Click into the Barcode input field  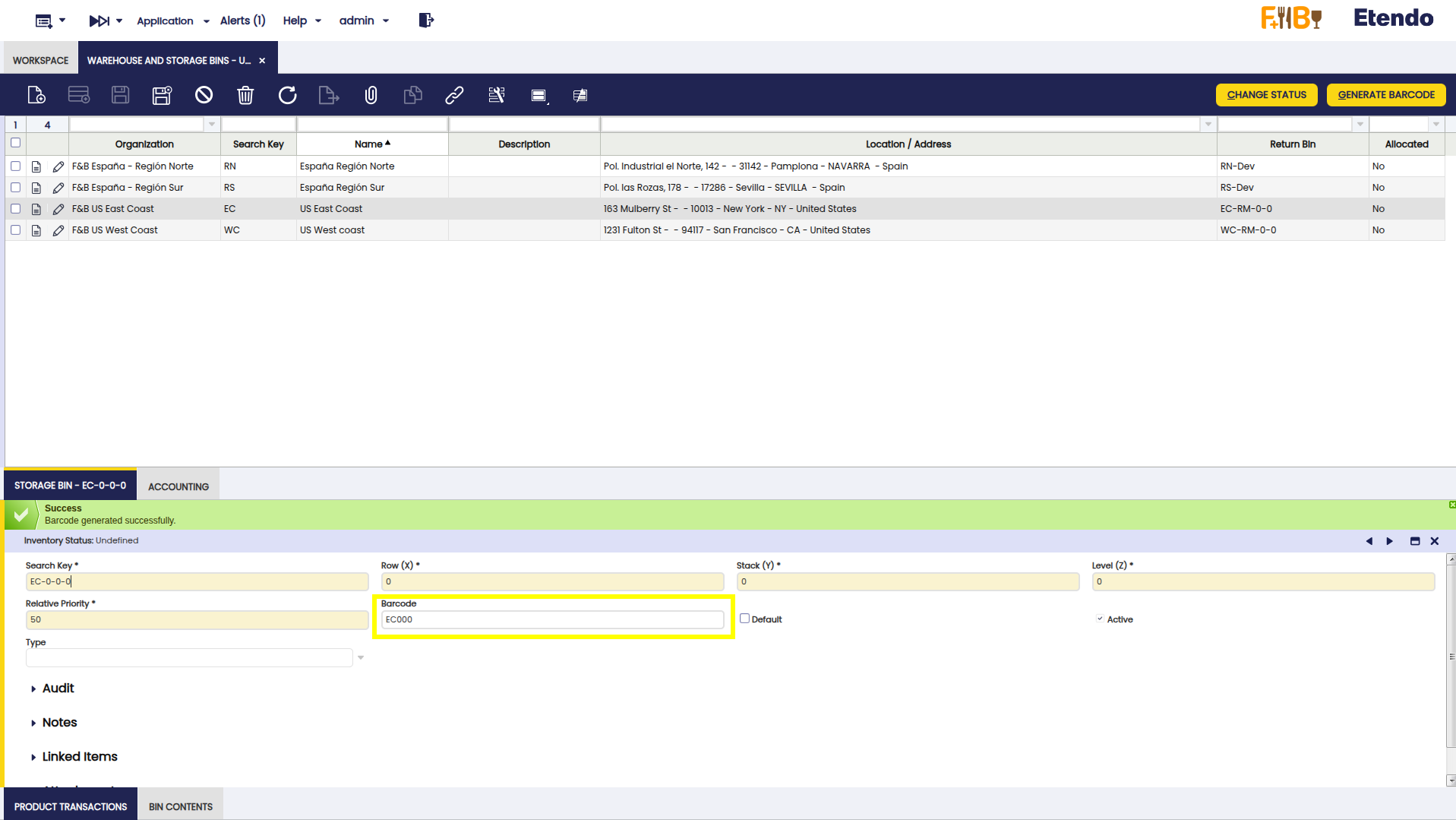click(552, 620)
